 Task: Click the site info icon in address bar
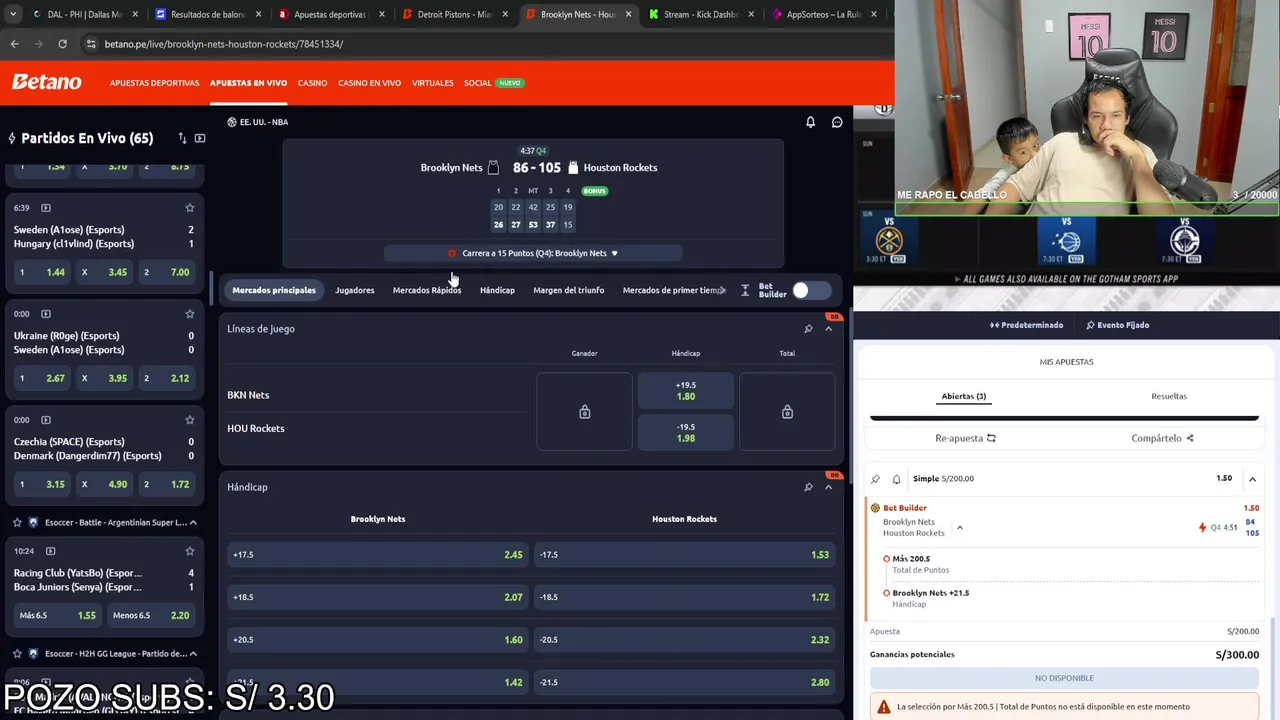tap(91, 44)
